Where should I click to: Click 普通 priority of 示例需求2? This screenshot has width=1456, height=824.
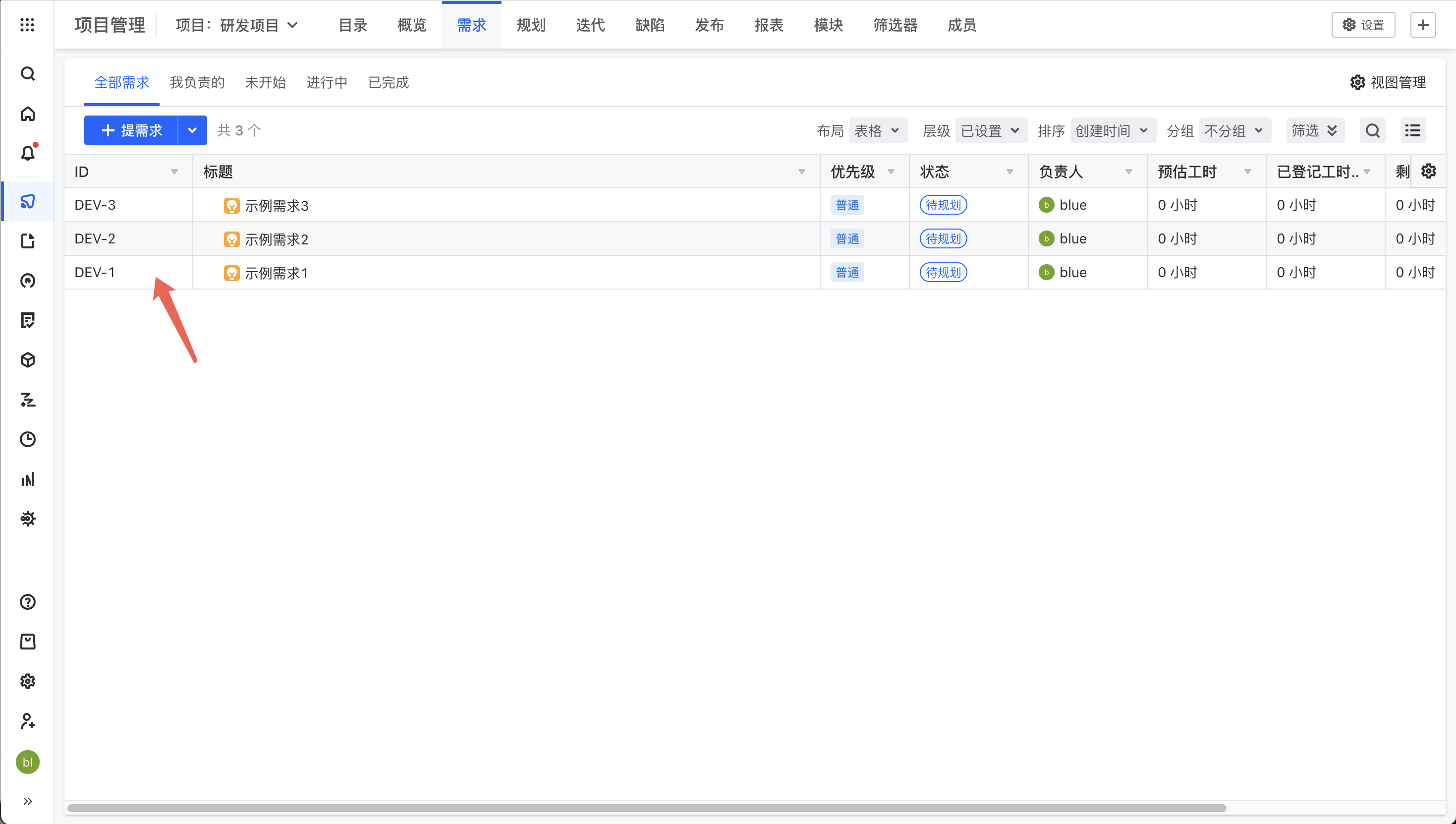(847, 239)
